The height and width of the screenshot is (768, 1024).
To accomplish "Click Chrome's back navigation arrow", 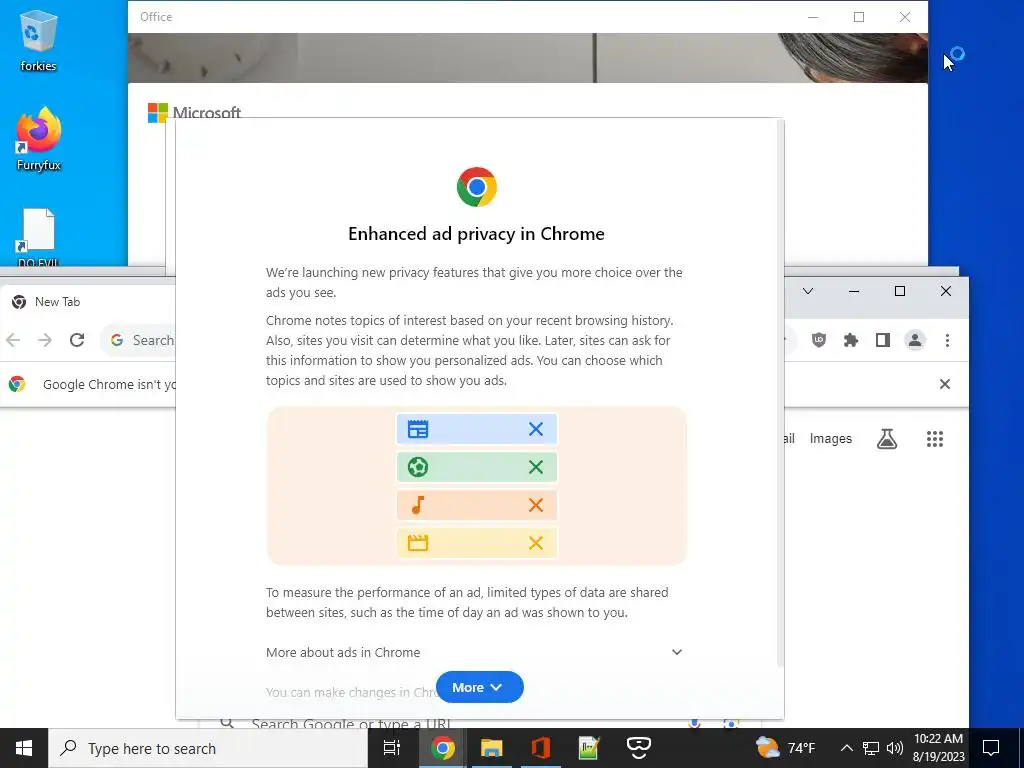I will (13, 340).
